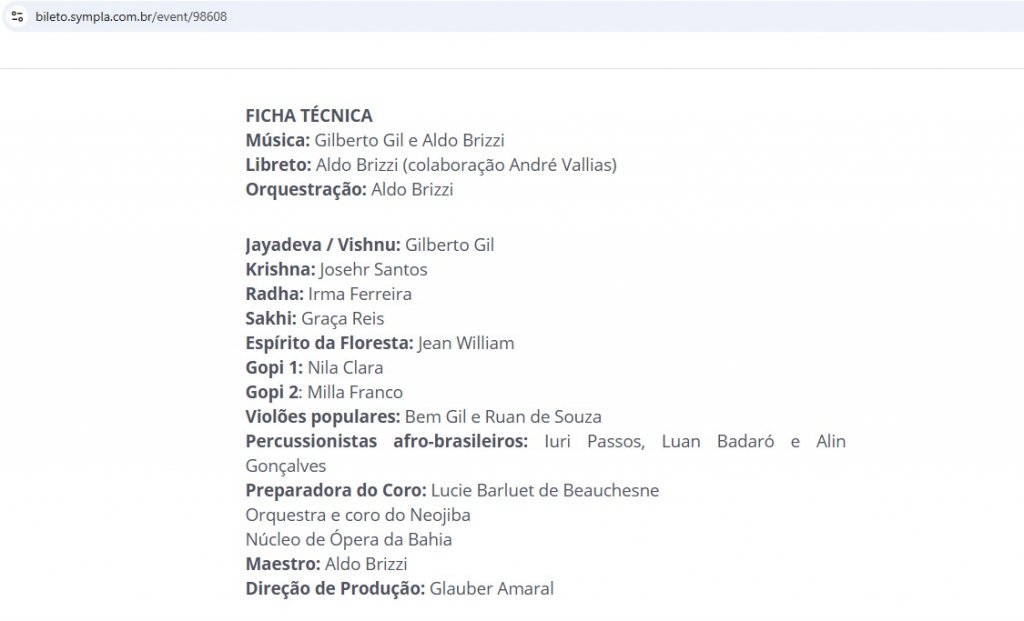Click the site information icon in address bar
The width and height of the screenshot is (1024, 621).
(x=17, y=16)
